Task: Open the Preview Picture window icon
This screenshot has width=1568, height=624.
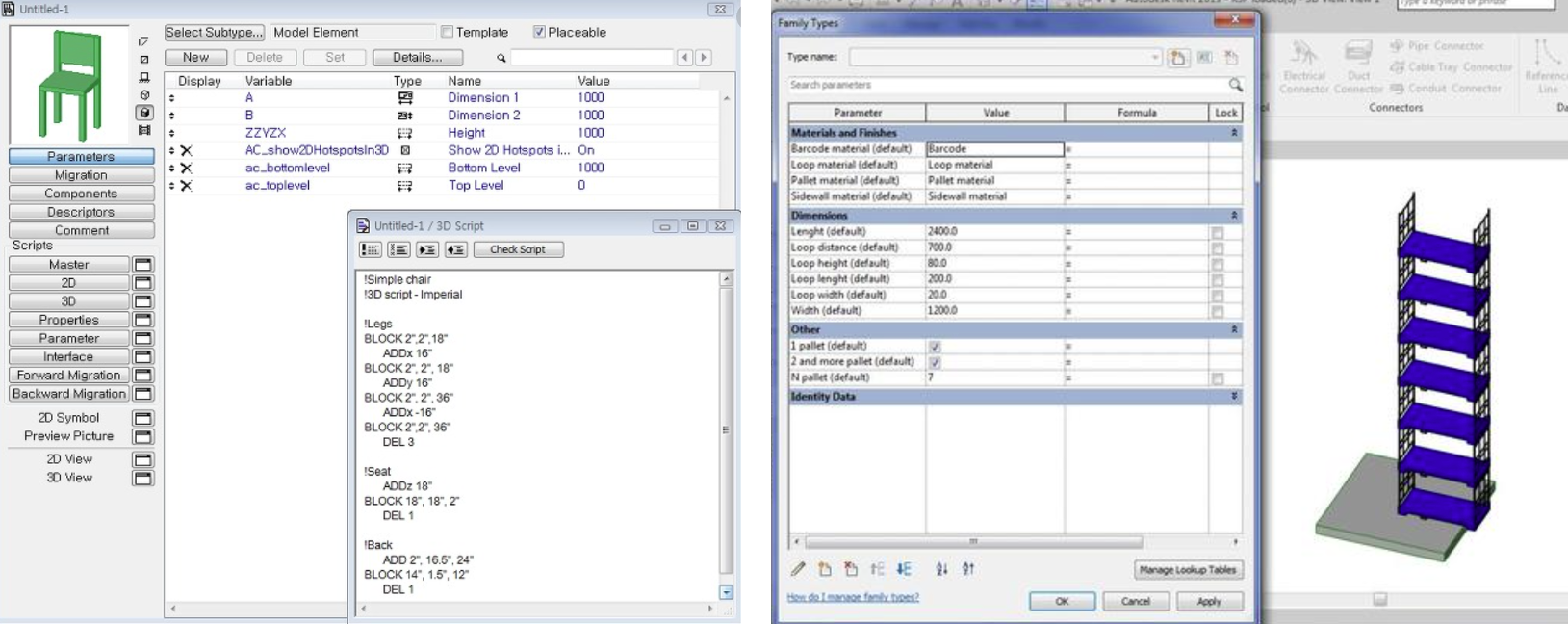Action: click(x=142, y=437)
